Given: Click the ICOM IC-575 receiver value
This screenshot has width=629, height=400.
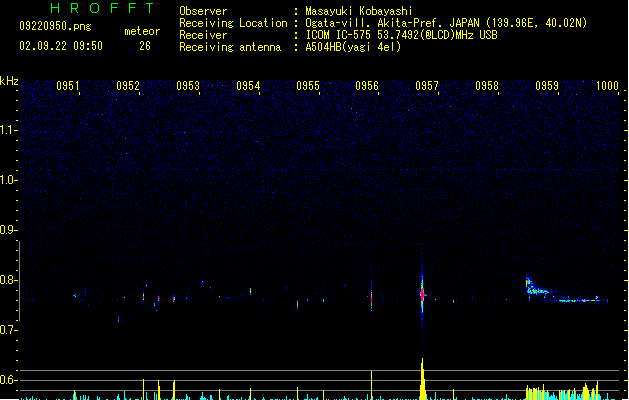Looking at the screenshot, I should point(401,35).
